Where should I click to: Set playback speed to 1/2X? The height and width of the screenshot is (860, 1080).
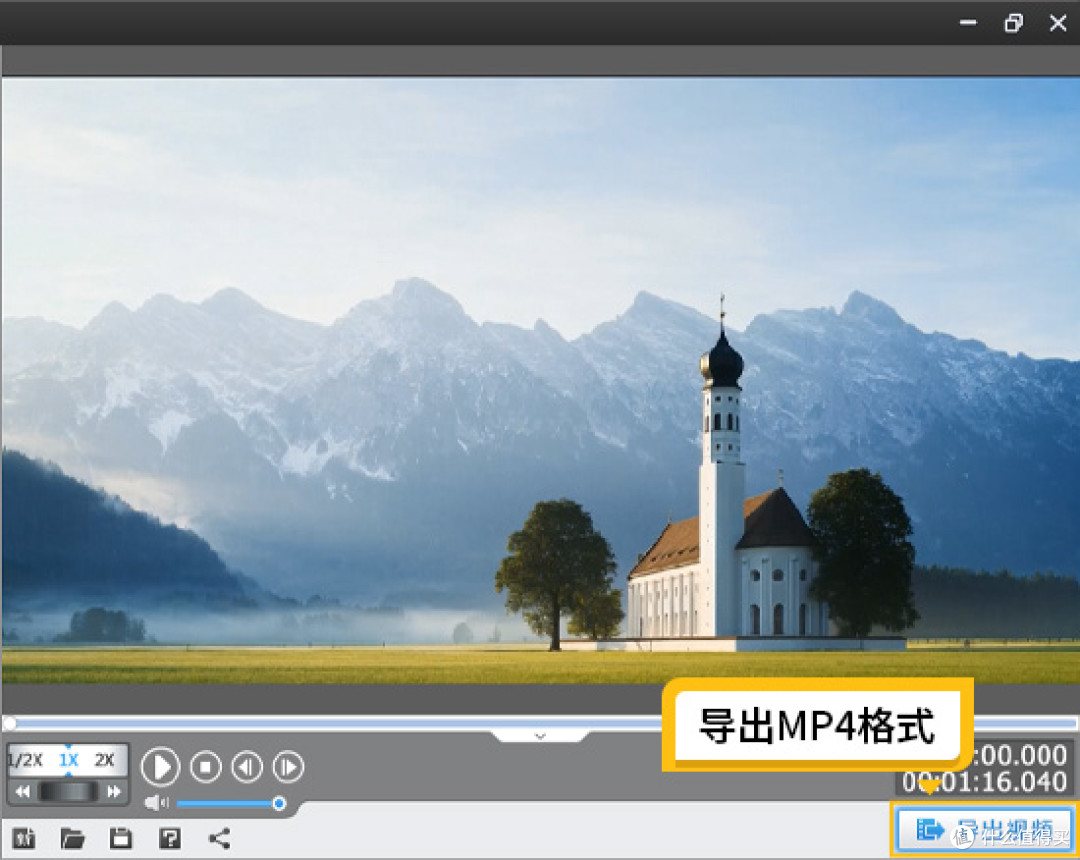[26, 760]
